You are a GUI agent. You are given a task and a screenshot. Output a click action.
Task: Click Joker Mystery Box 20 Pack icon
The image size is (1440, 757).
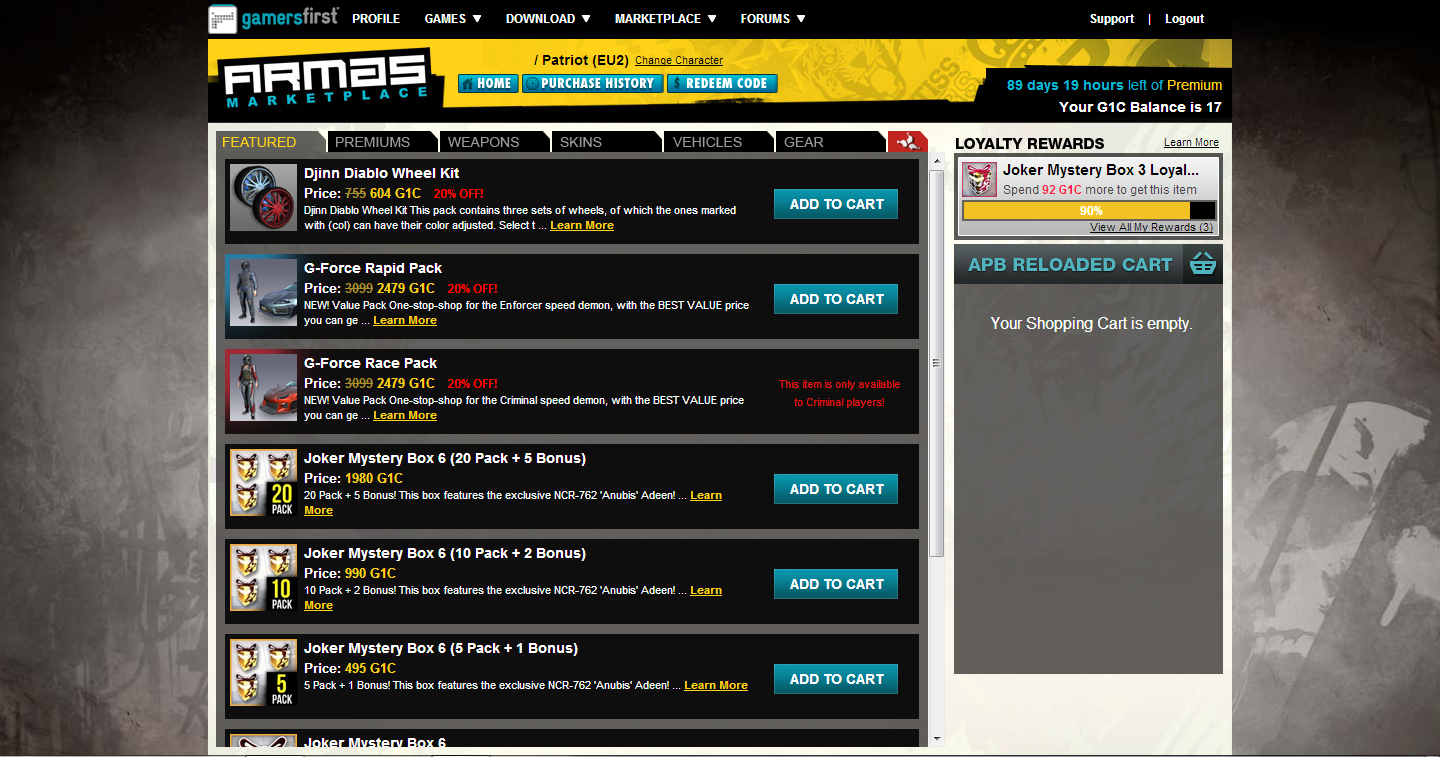pos(264,483)
